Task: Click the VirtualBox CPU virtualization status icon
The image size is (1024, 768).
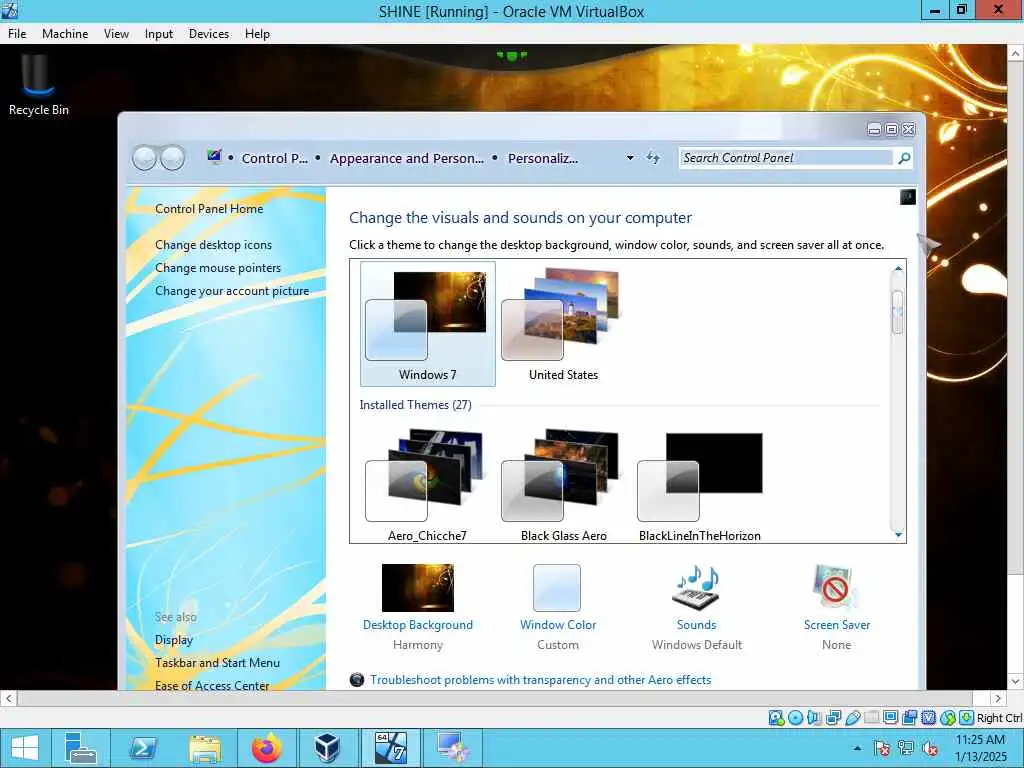Action: click(x=929, y=718)
